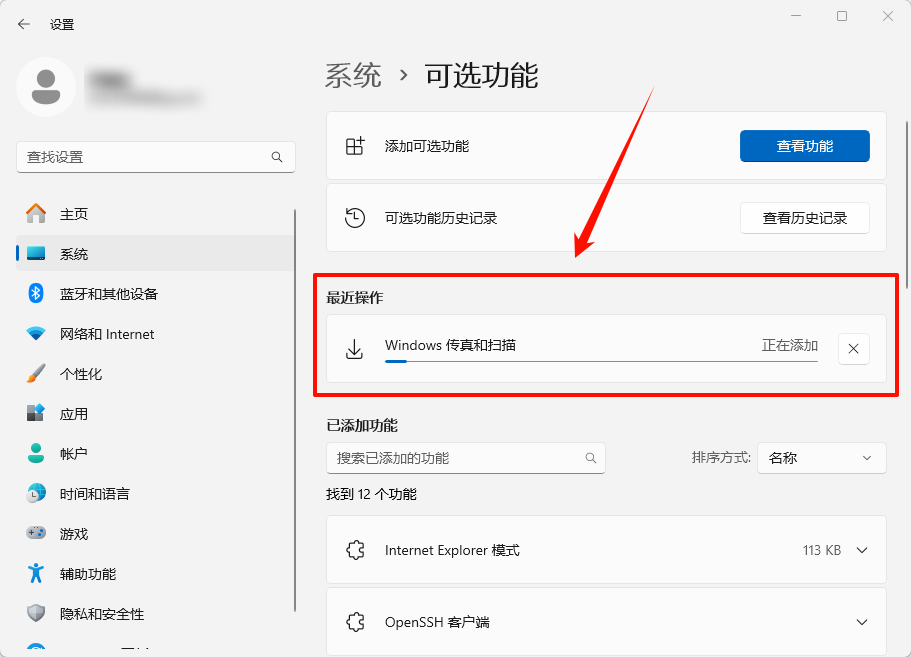Screen dimensions: 911x657
Task: Click 系统 in the breadcrumb header
Action: [352, 75]
